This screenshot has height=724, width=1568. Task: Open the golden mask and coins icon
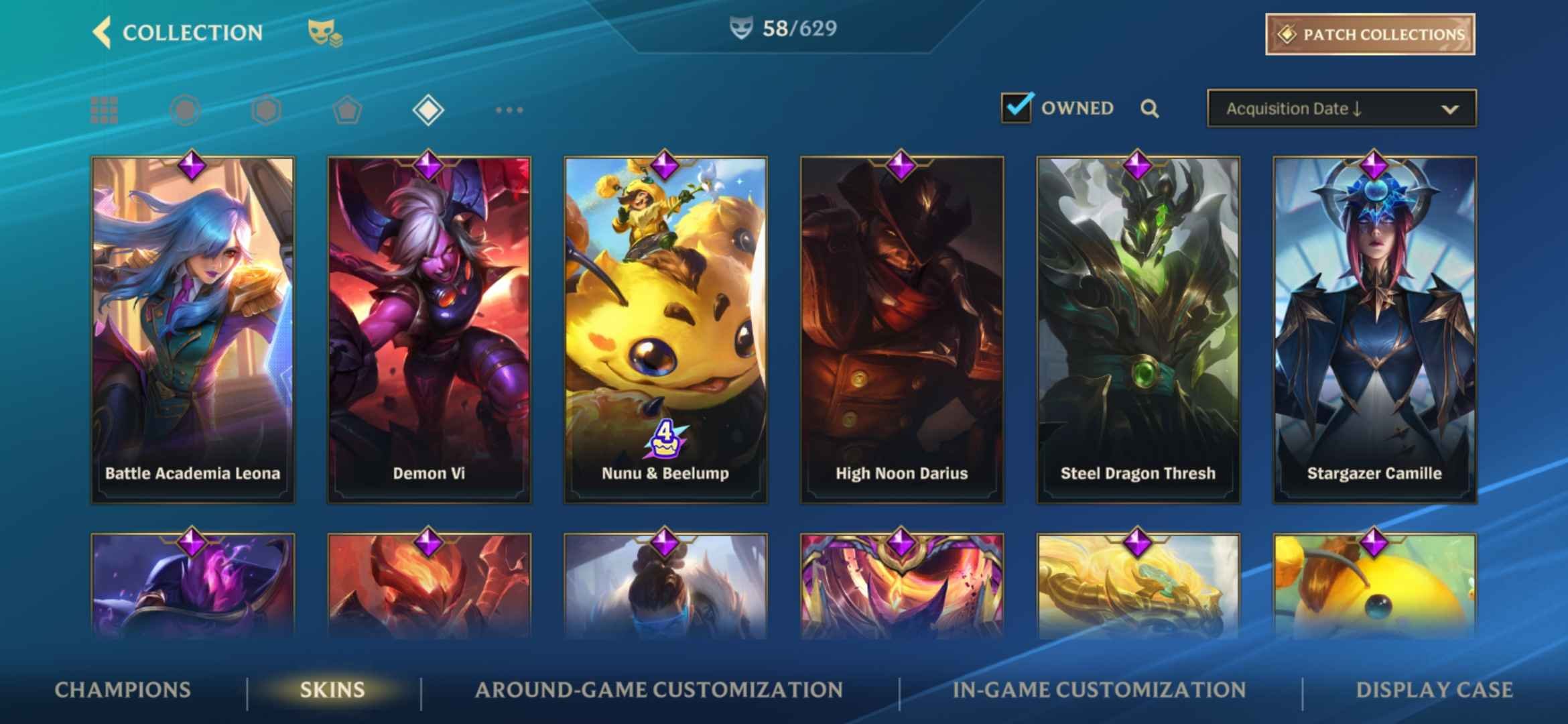pos(325,33)
